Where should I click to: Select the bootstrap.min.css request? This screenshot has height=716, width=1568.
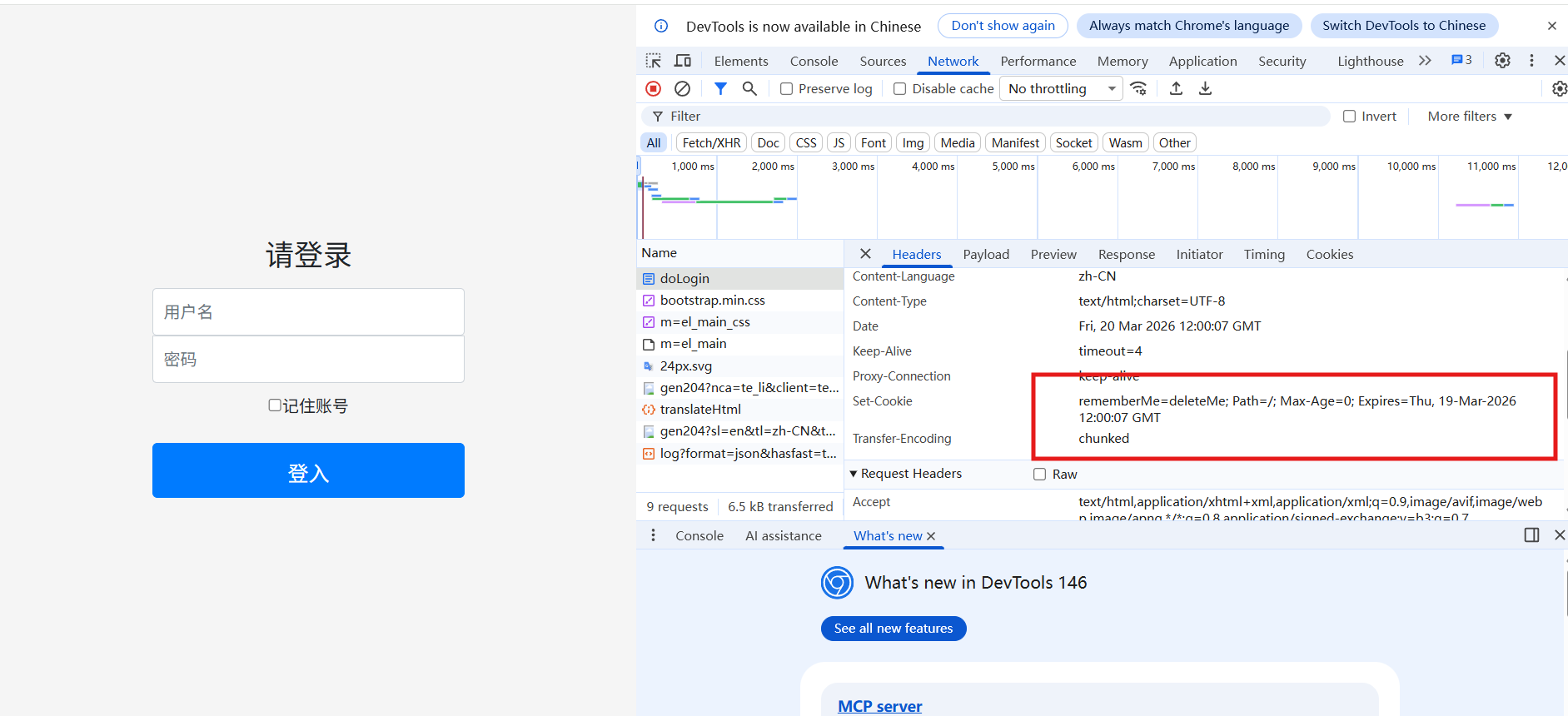740,301
